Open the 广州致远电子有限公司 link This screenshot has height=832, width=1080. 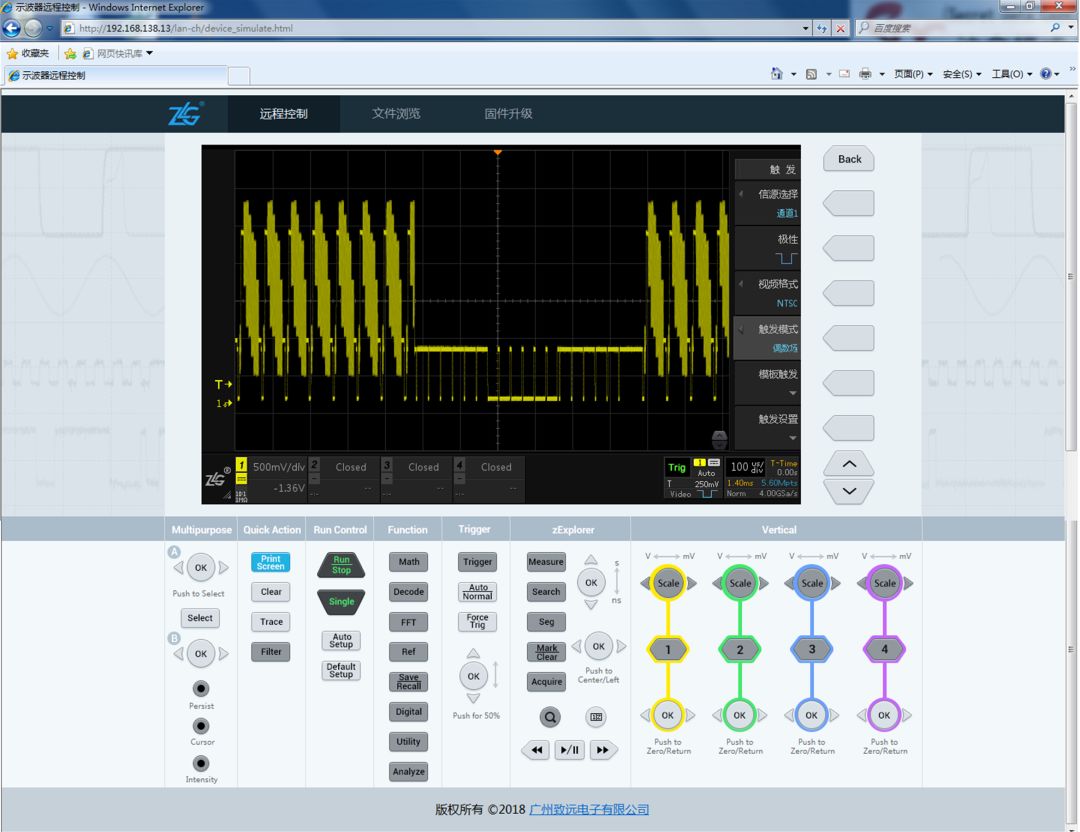(x=589, y=810)
